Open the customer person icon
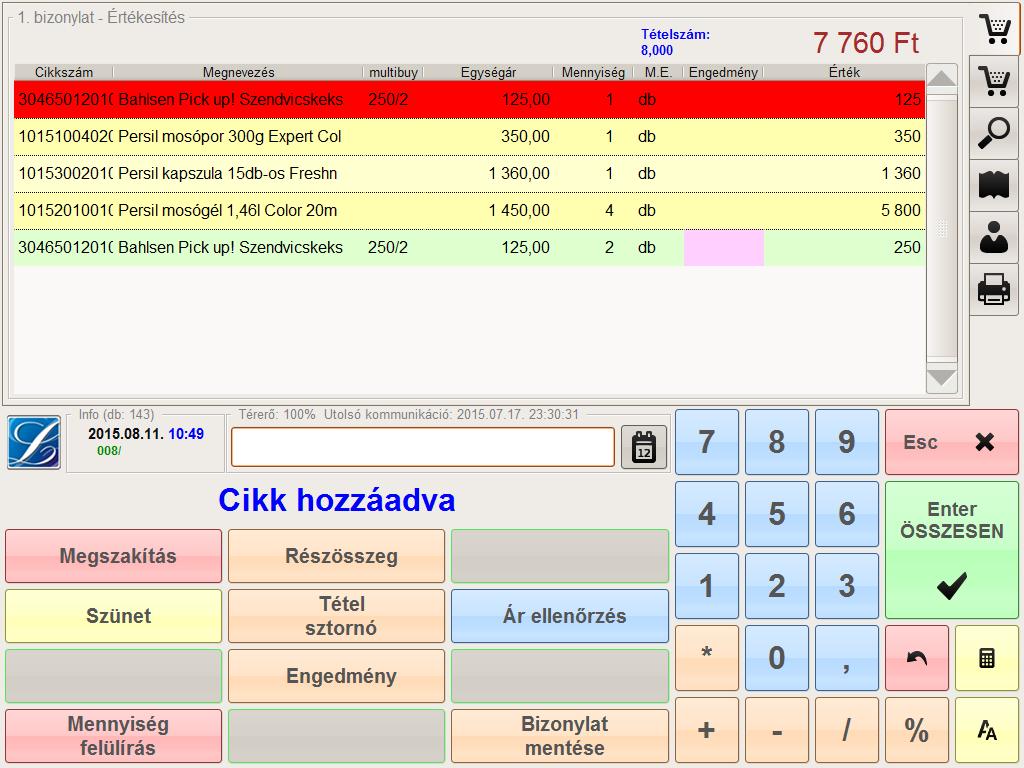This screenshot has height=768, width=1024. (x=994, y=238)
